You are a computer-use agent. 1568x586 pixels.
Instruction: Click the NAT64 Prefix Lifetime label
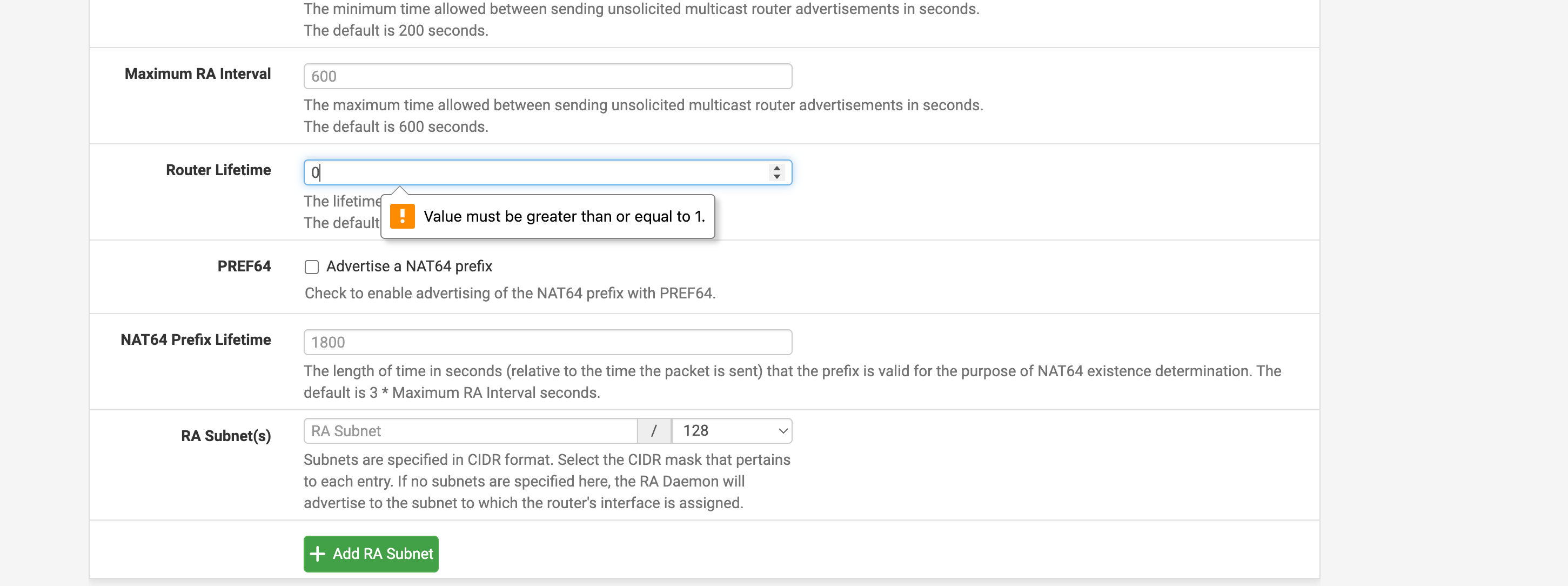click(196, 339)
